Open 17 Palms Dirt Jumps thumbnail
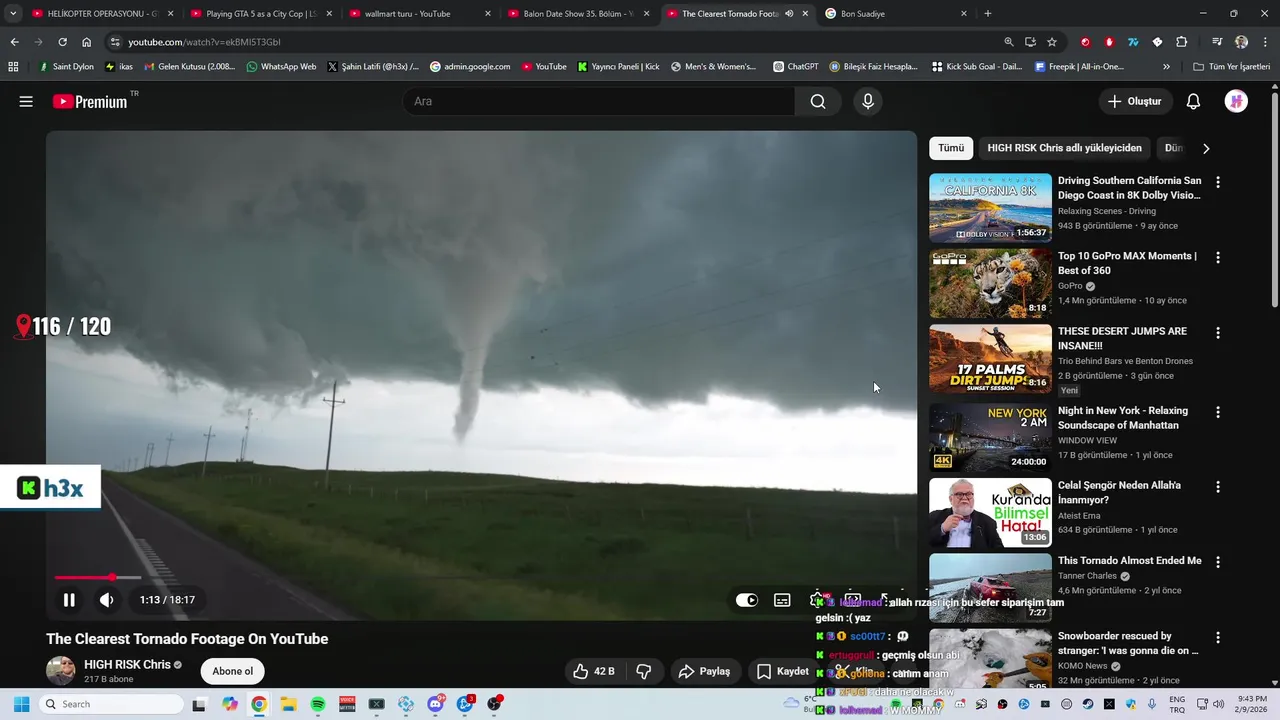Viewport: 1280px width, 720px height. (x=990, y=358)
